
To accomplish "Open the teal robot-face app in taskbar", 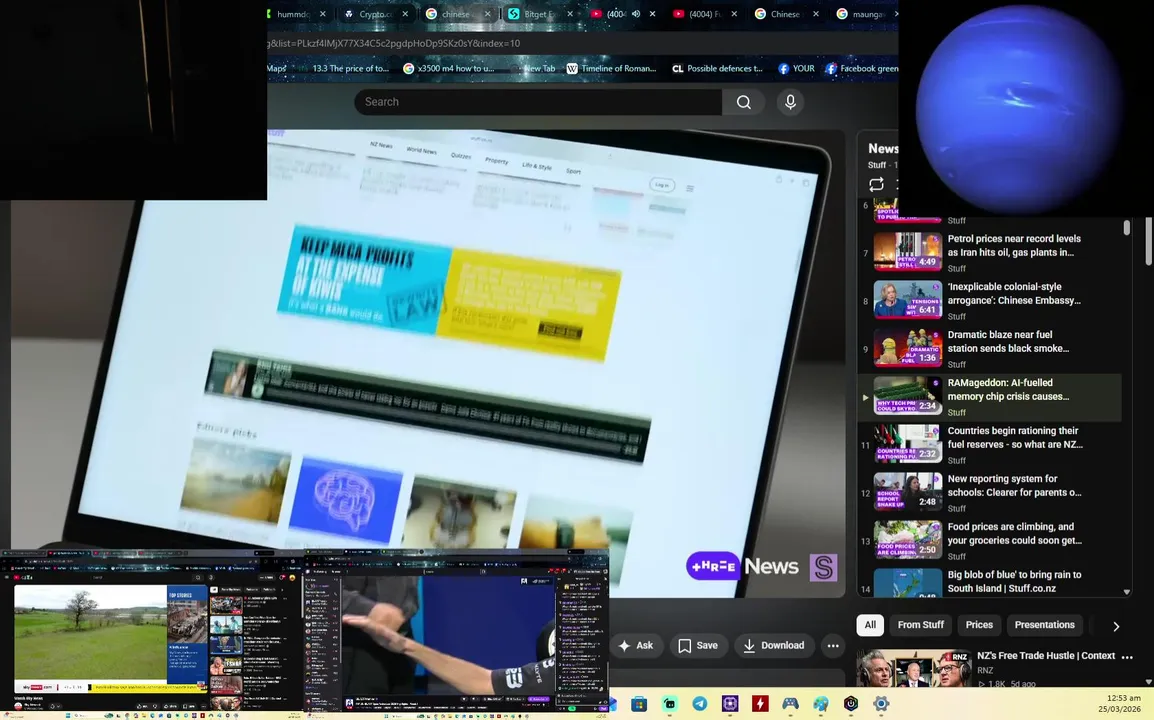I will pos(670,705).
